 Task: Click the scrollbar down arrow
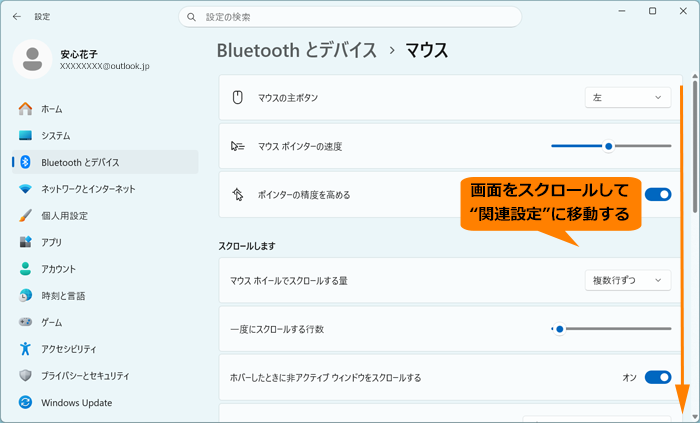[x=695, y=417]
